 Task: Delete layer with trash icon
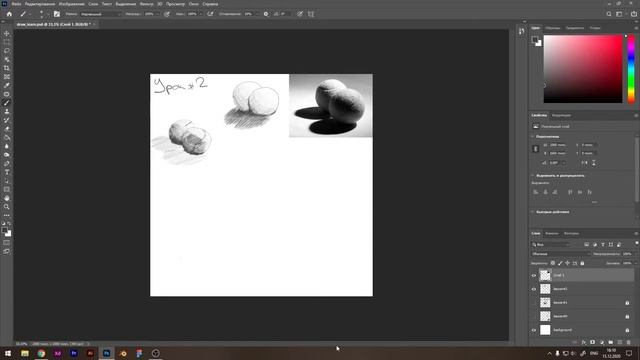tap(629, 342)
